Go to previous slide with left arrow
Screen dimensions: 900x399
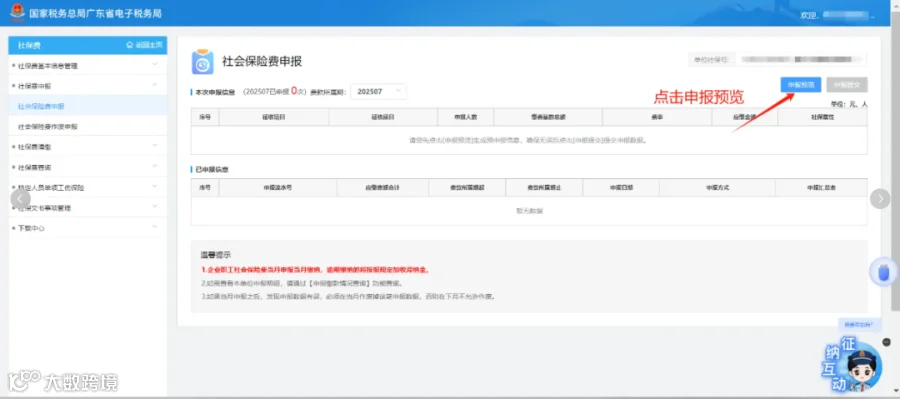(20, 198)
